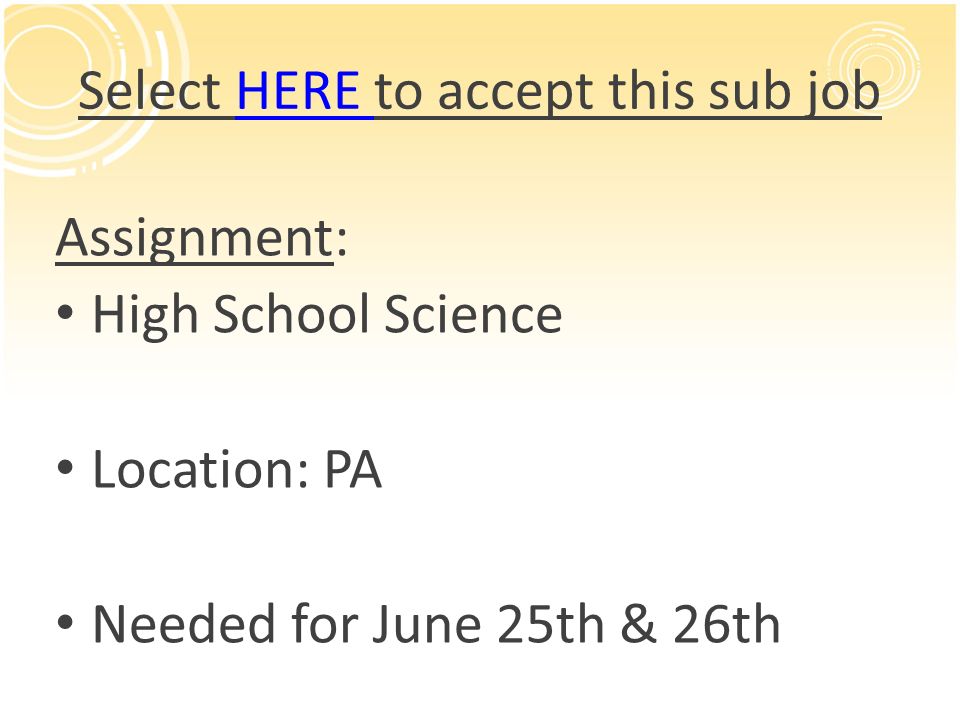
Task: Click the word Science
Action: tap(473, 313)
